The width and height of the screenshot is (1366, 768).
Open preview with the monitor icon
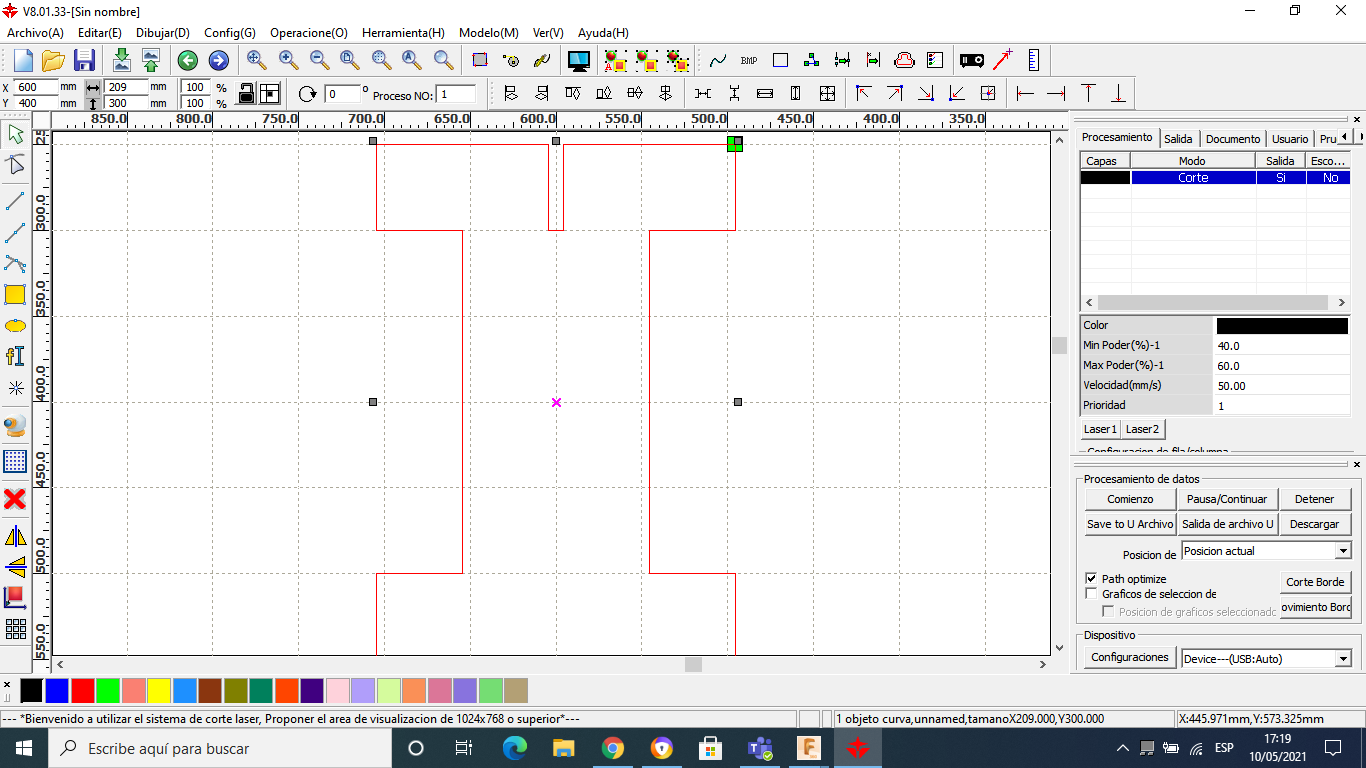[579, 60]
